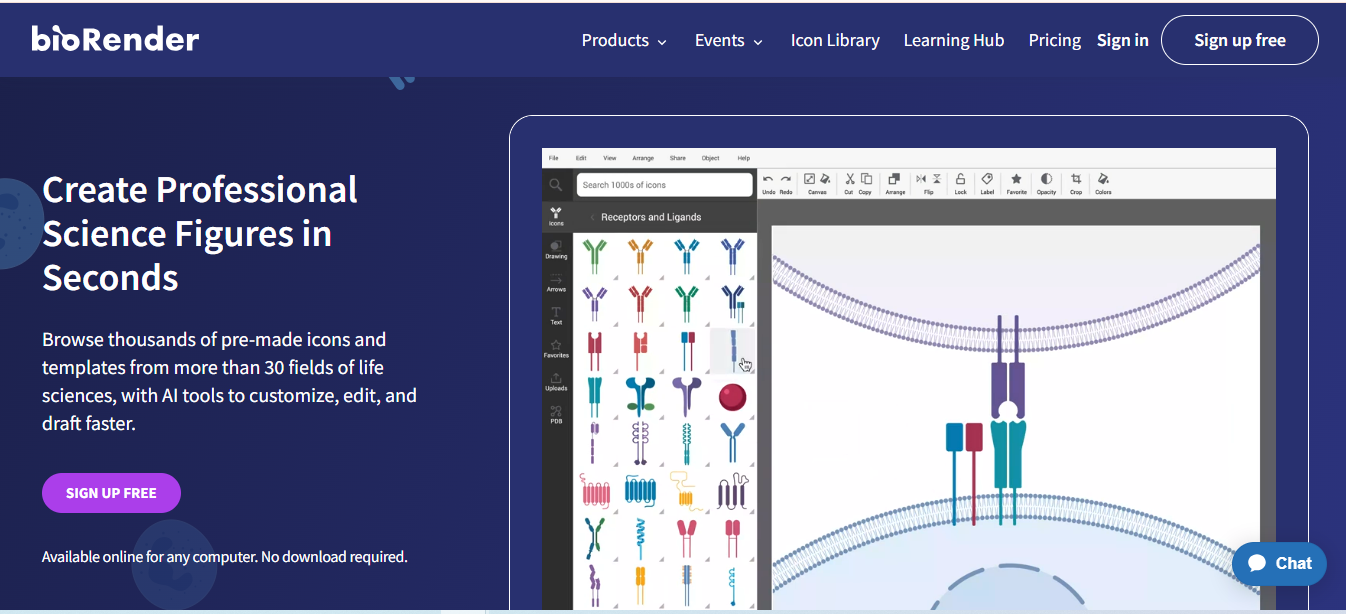Open the Edit menu in the editor
This screenshot has width=1346, height=614.
click(581, 158)
